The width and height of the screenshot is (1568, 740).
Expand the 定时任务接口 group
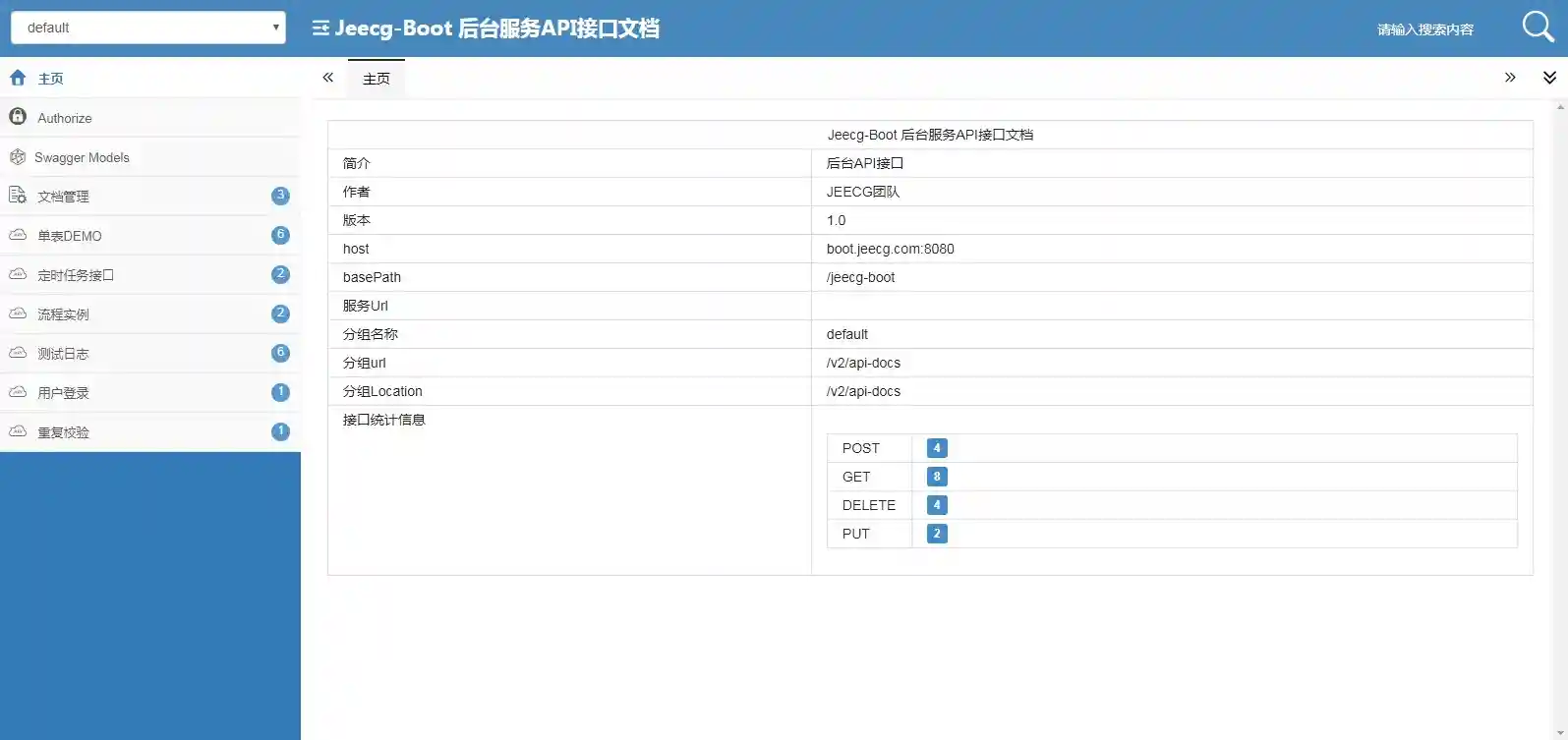tap(150, 275)
